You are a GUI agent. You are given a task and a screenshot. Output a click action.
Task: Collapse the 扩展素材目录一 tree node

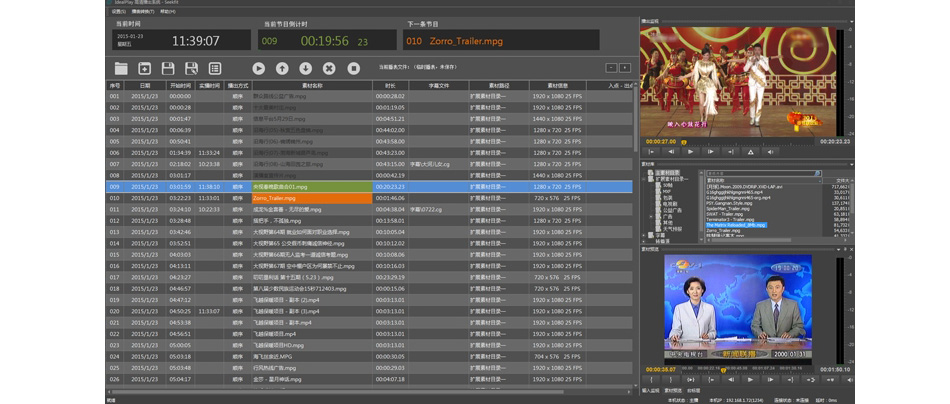pyautogui.click(x=643, y=179)
